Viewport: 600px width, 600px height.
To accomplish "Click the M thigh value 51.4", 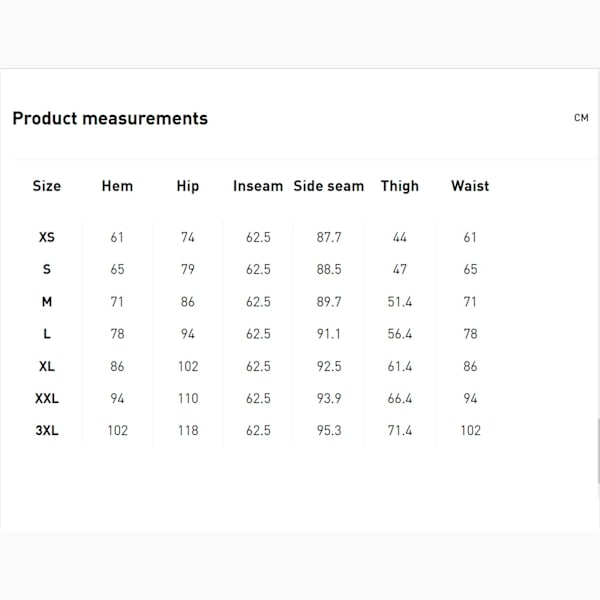I will click(400, 302).
